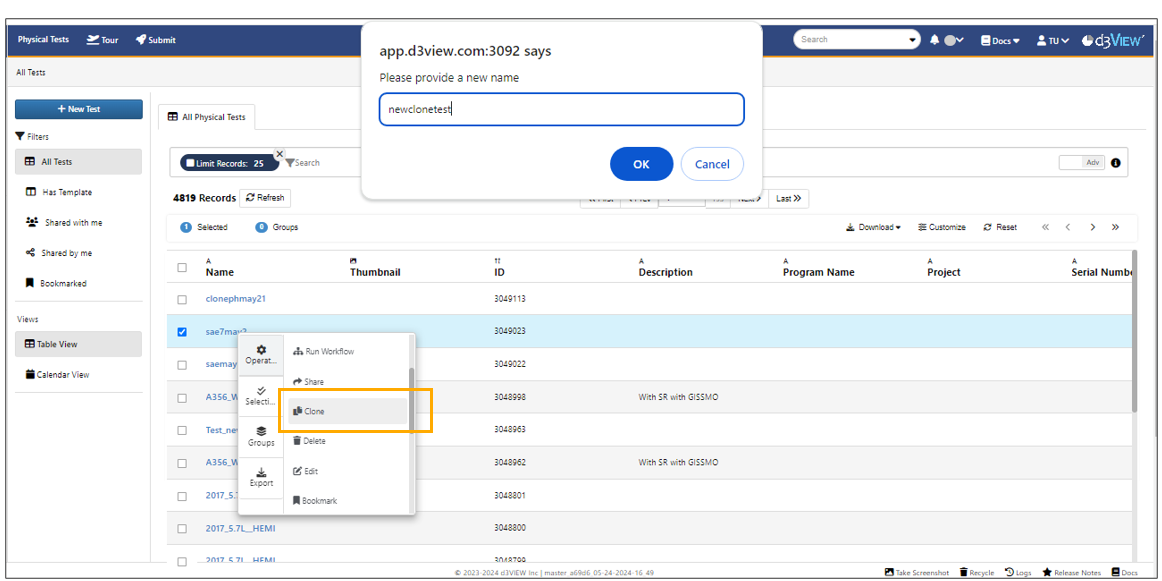
Task: Go to previous page using single-left chevron
Action: [1068, 228]
